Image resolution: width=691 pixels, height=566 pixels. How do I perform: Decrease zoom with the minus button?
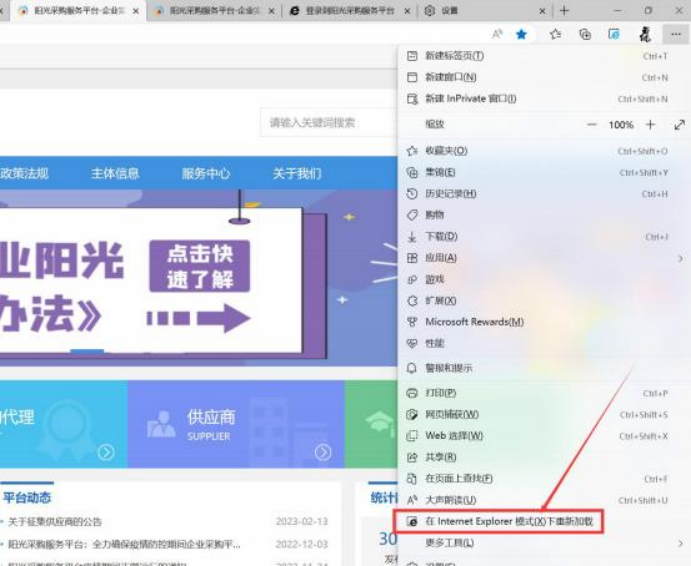pyautogui.click(x=592, y=125)
